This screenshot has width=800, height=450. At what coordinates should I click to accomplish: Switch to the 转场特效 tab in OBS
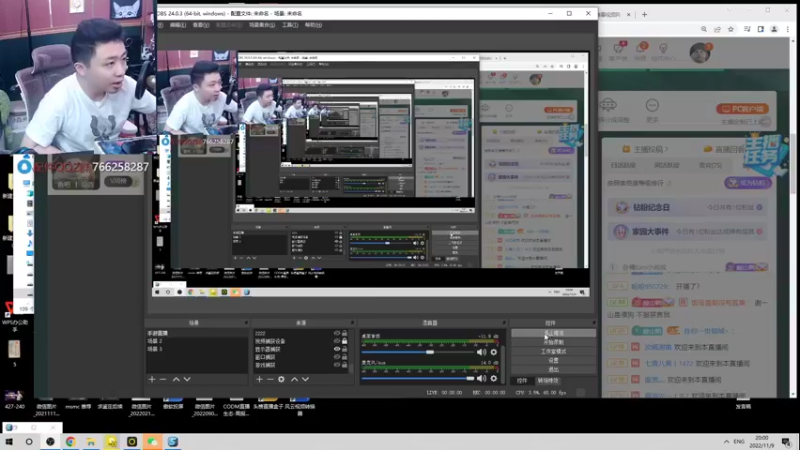click(547, 381)
